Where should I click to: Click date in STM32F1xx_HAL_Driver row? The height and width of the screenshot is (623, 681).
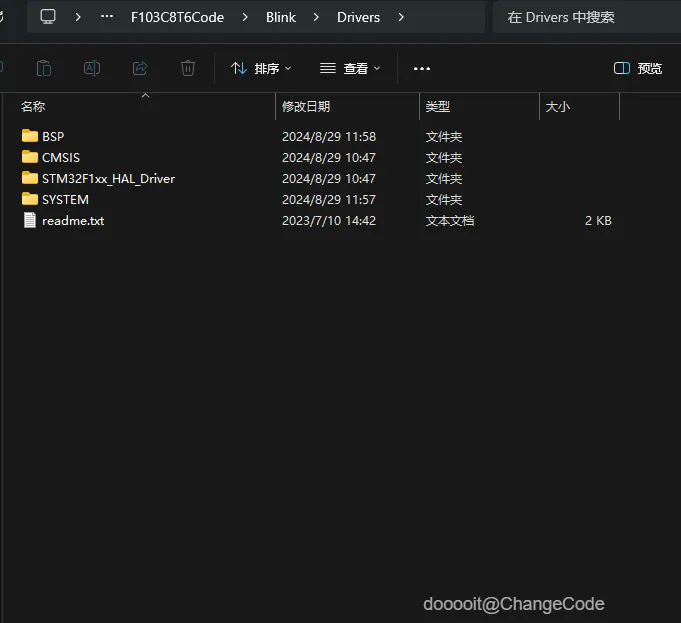[x=329, y=179]
